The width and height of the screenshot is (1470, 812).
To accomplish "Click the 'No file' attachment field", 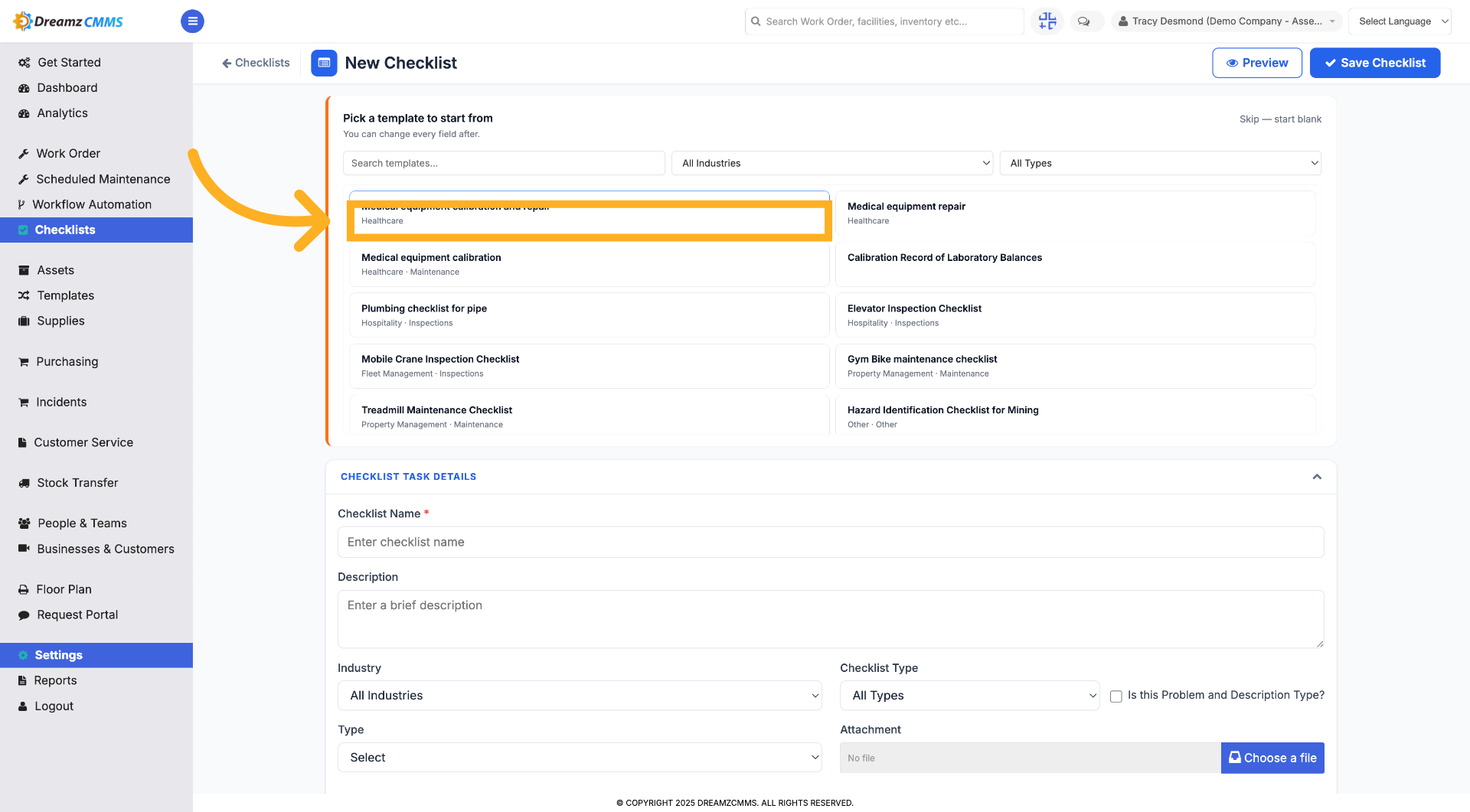I will click(x=1030, y=758).
